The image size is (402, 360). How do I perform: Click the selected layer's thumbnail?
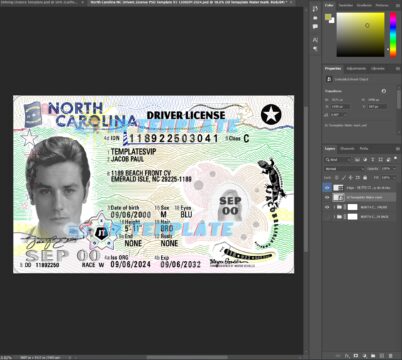point(338,197)
